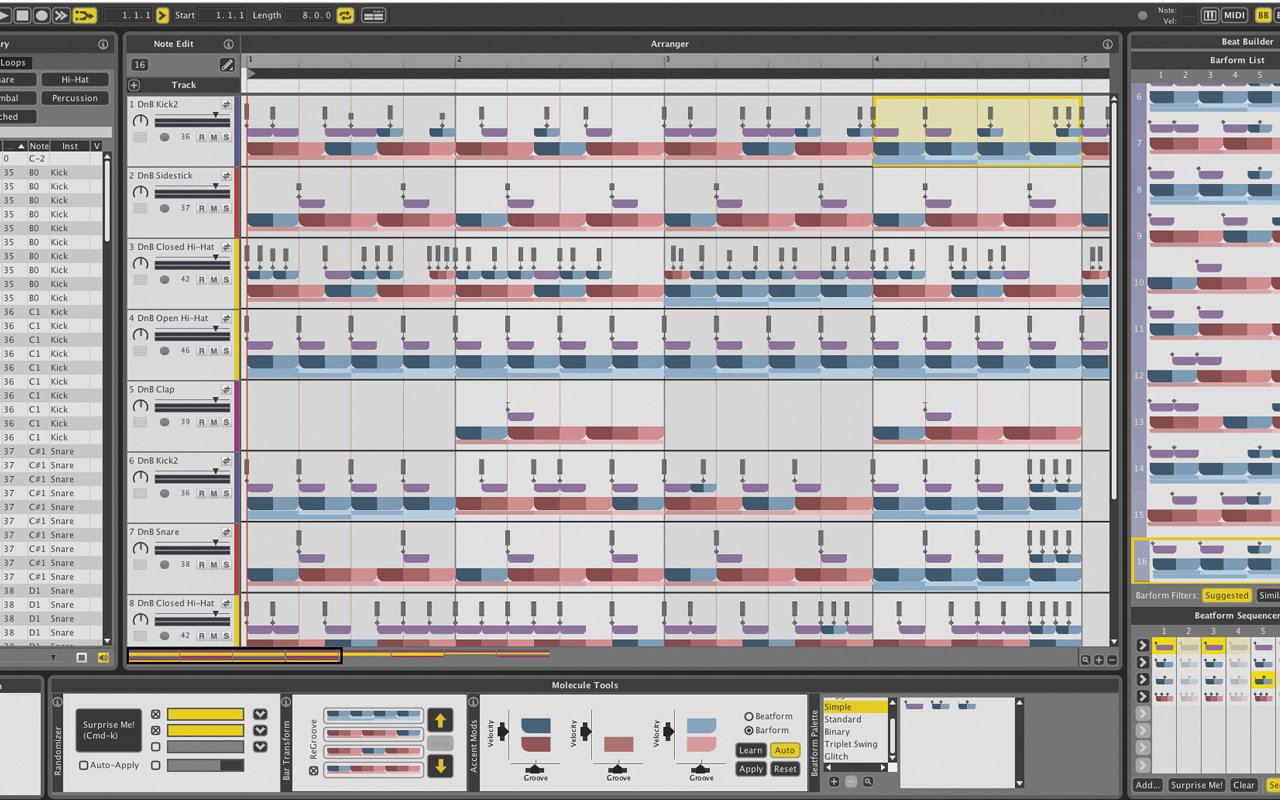1280x800 pixels.
Task: Click the MIDI indicator in top bar
Action: click(x=1235, y=16)
